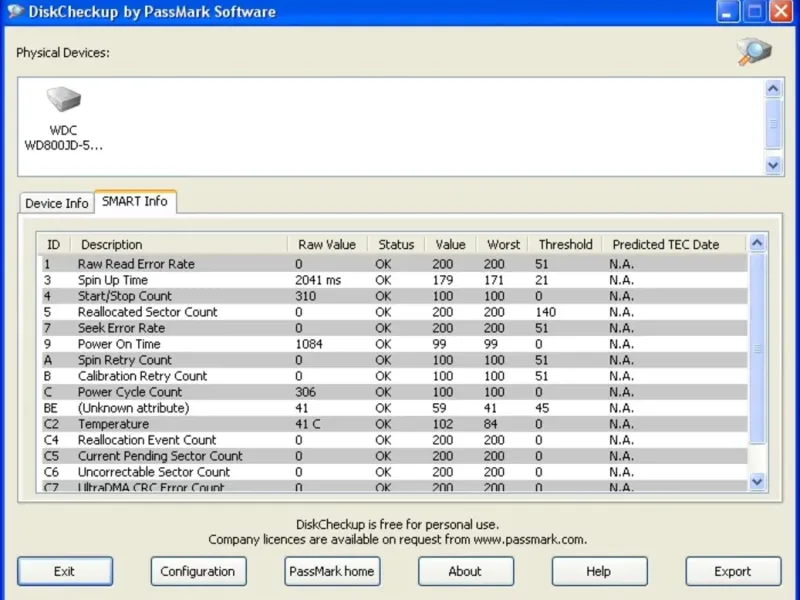Visit PassMark home button

(x=331, y=571)
